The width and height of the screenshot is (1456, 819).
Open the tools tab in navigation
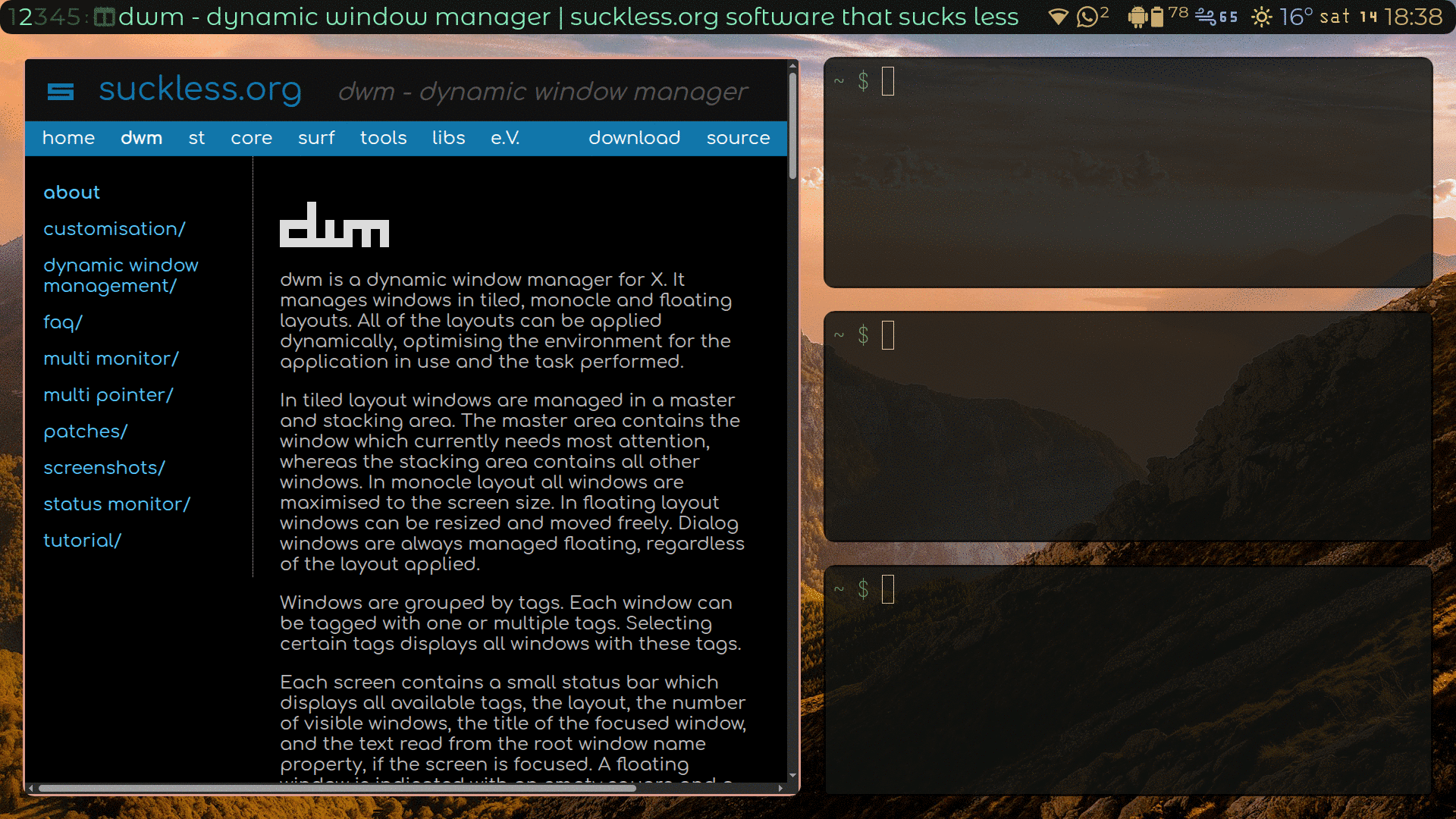click(383, 138)
